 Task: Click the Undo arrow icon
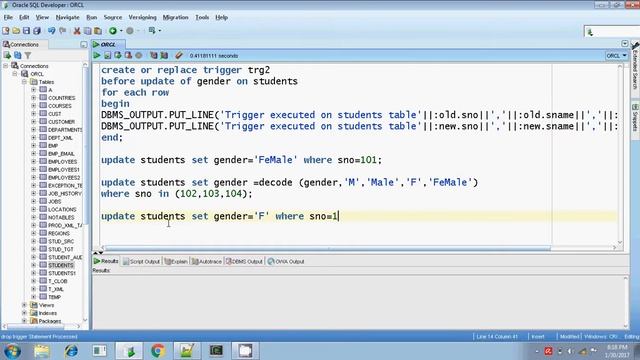click(51, 31)
